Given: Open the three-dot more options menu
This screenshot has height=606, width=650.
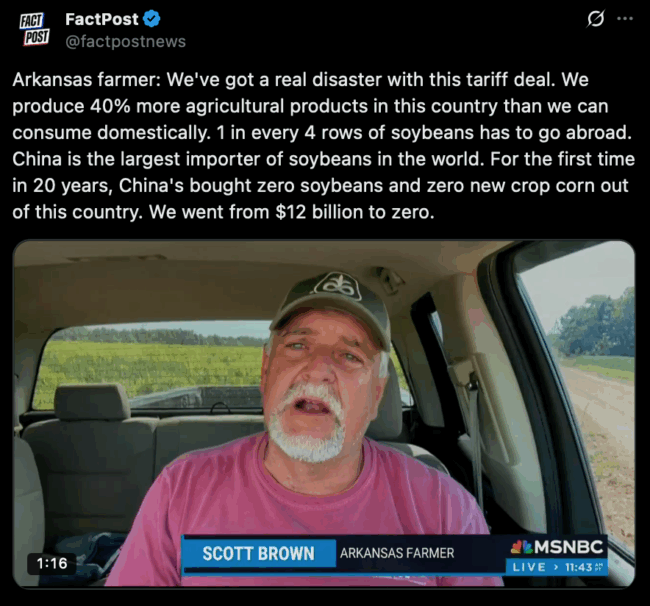Looking at the screenshot, I should pos(625,18).
